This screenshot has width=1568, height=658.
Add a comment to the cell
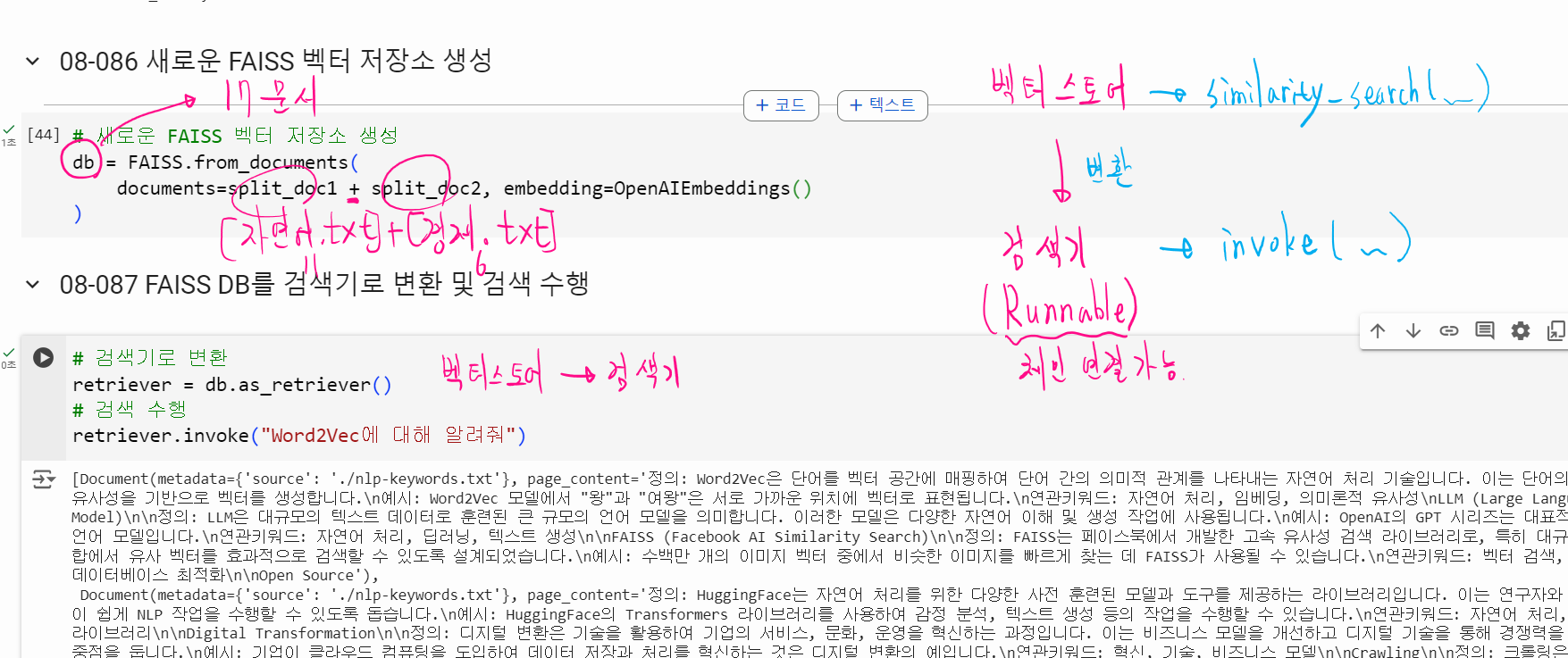tap(1485, 331)
